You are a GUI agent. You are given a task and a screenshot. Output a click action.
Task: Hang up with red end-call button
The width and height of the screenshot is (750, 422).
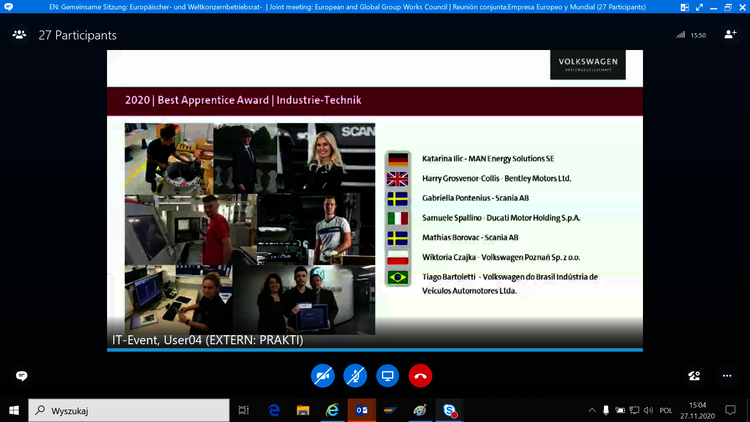(x=420, y=376)
